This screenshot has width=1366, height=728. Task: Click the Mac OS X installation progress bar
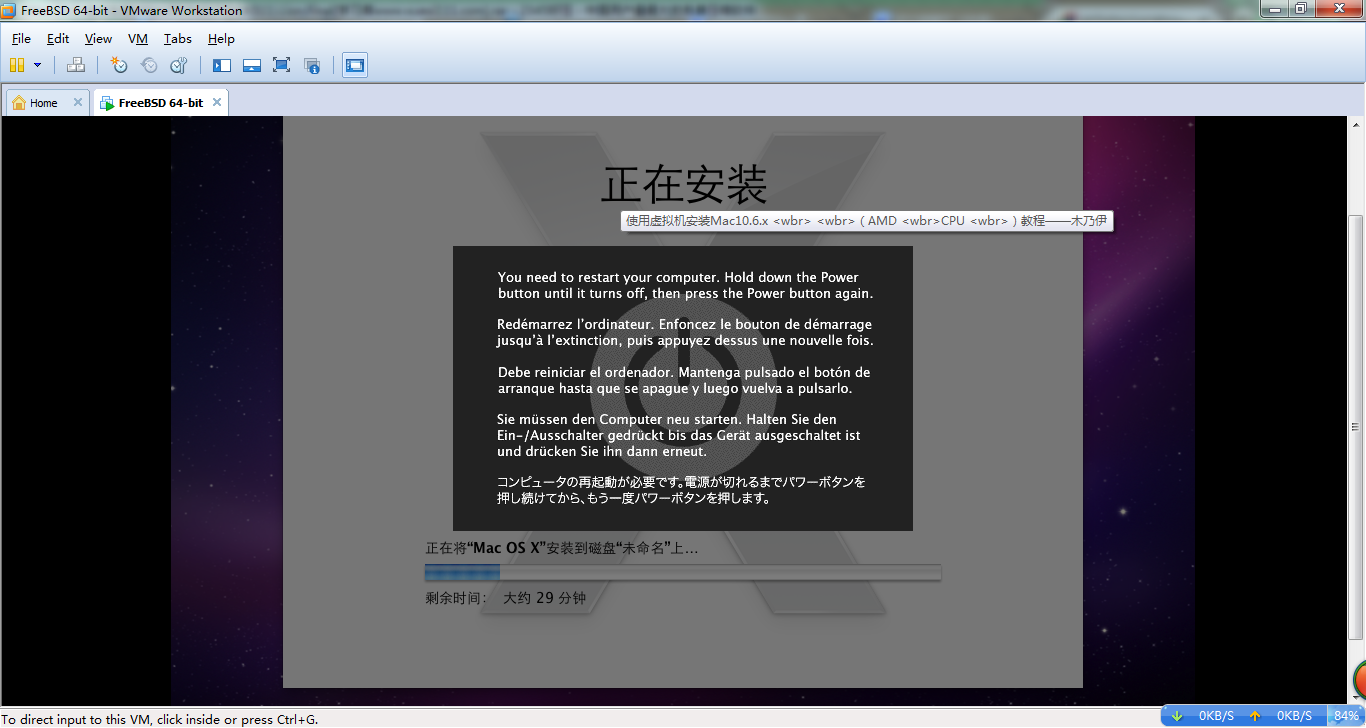pos(683,572)
